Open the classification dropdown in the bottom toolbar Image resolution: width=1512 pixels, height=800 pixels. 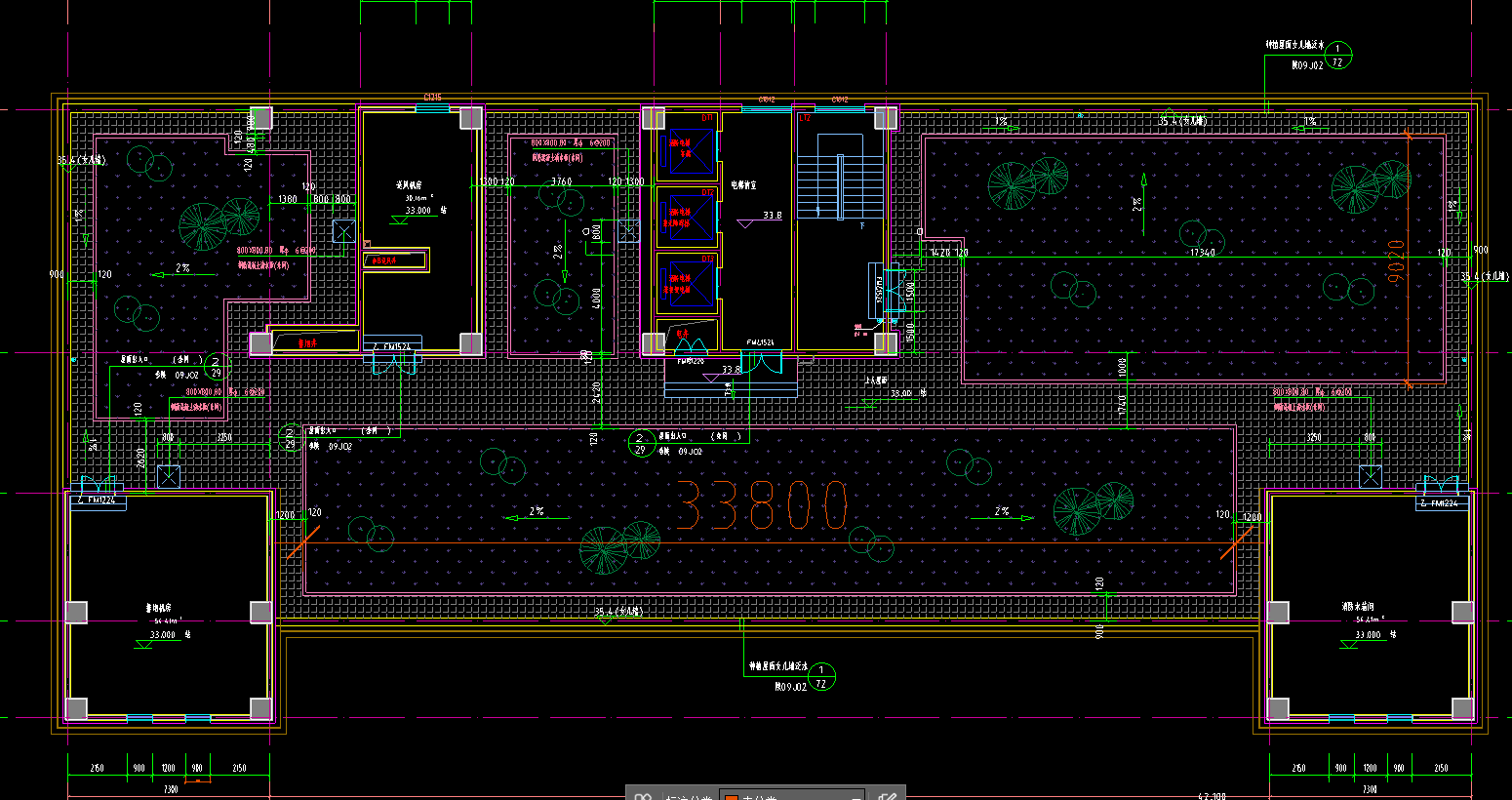click(x=791, y=795)
